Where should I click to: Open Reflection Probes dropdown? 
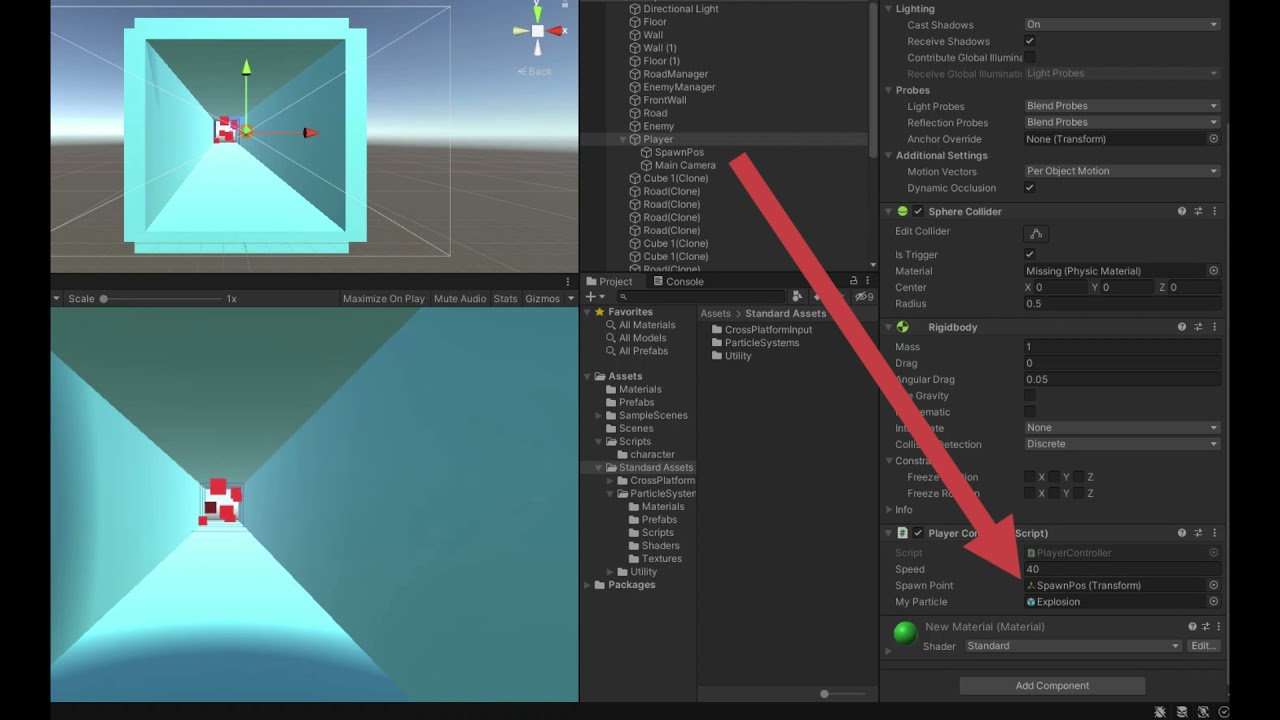[x=1122, y=122]
